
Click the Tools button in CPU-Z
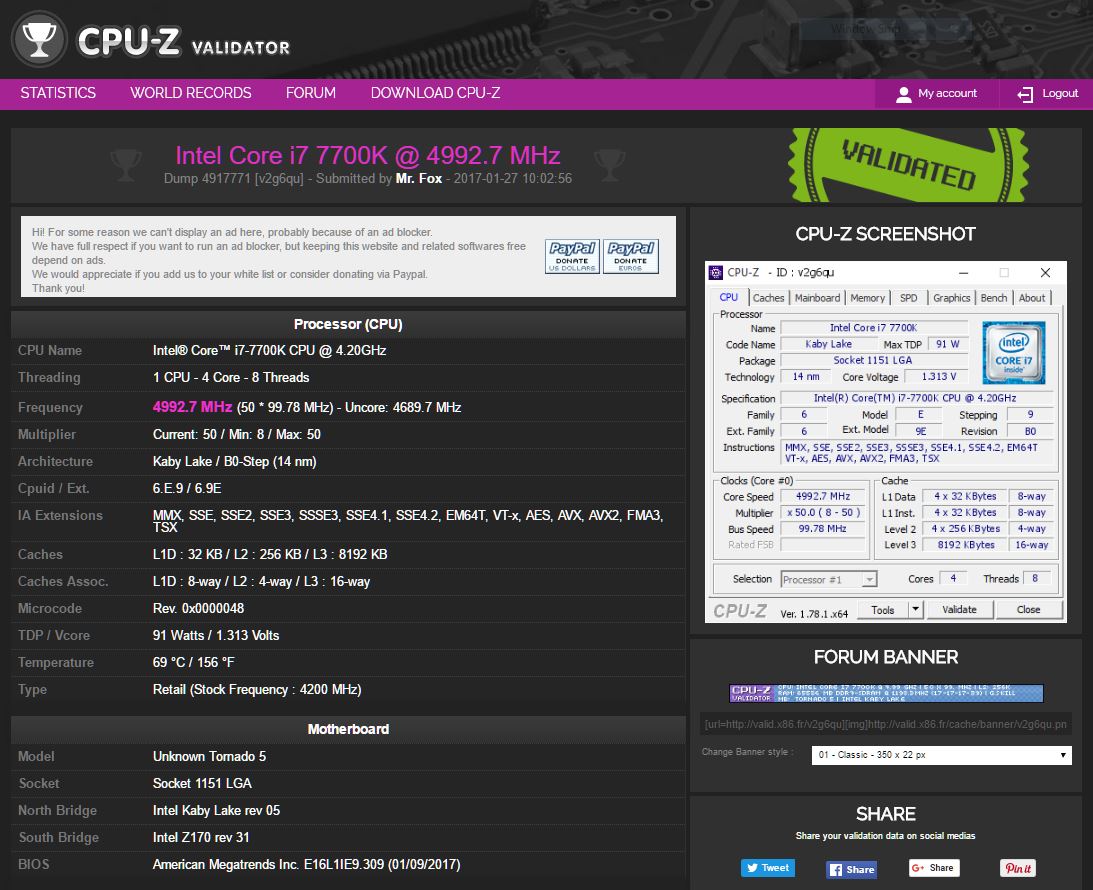tap(882, 610)
